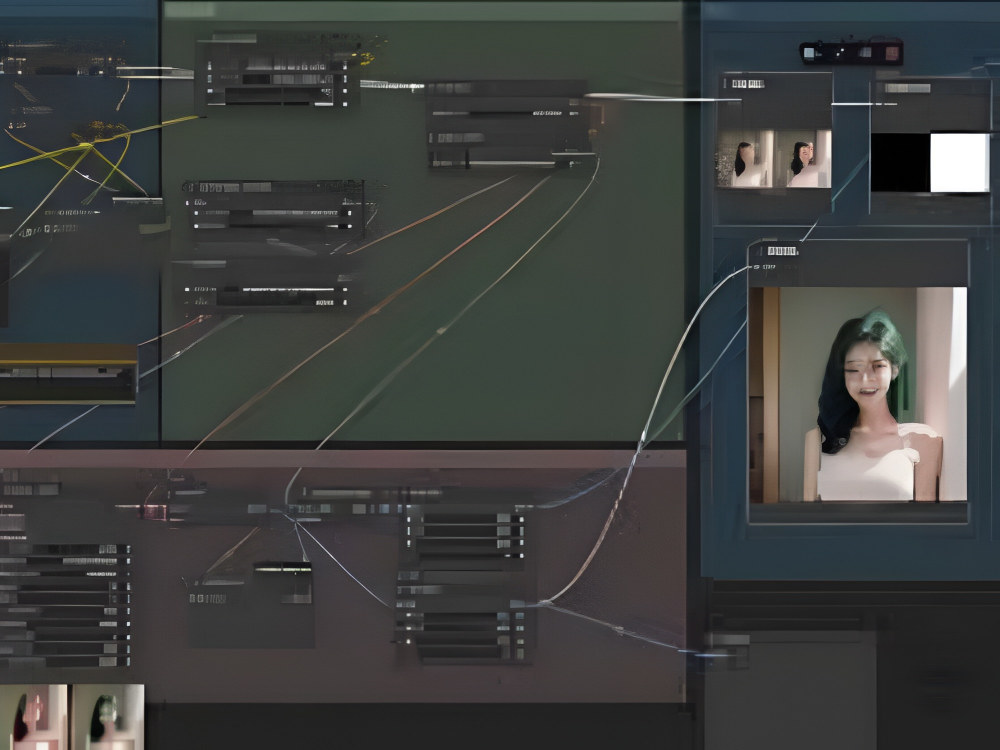This screenshot has height=750, width=1000.
Task: Click the black half of the mask preview
Action: 901,162
